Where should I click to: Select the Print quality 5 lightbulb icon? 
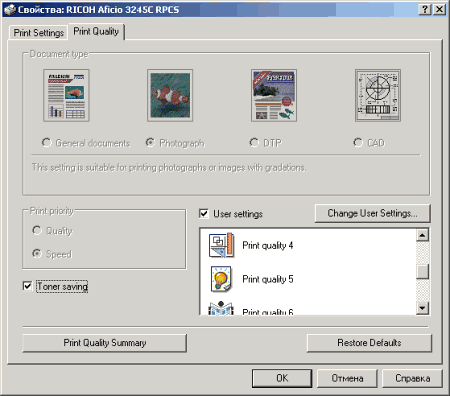point(221,279)
